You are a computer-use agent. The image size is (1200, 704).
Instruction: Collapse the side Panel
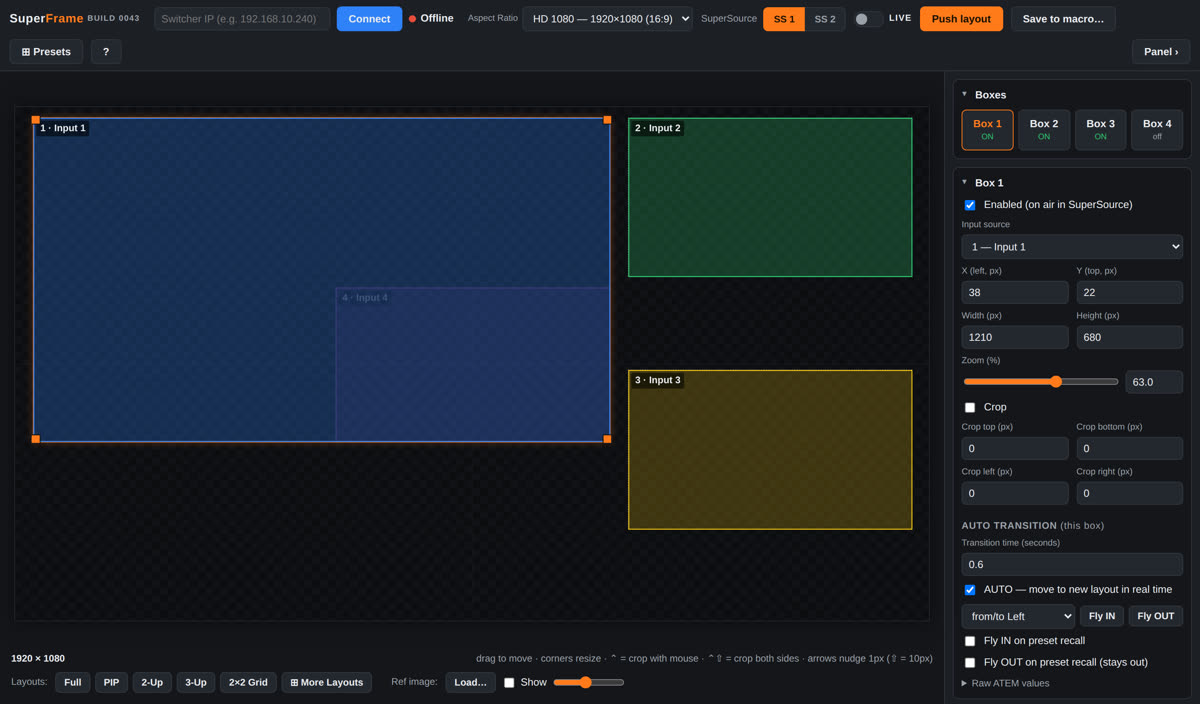[x=1161, y=52]
